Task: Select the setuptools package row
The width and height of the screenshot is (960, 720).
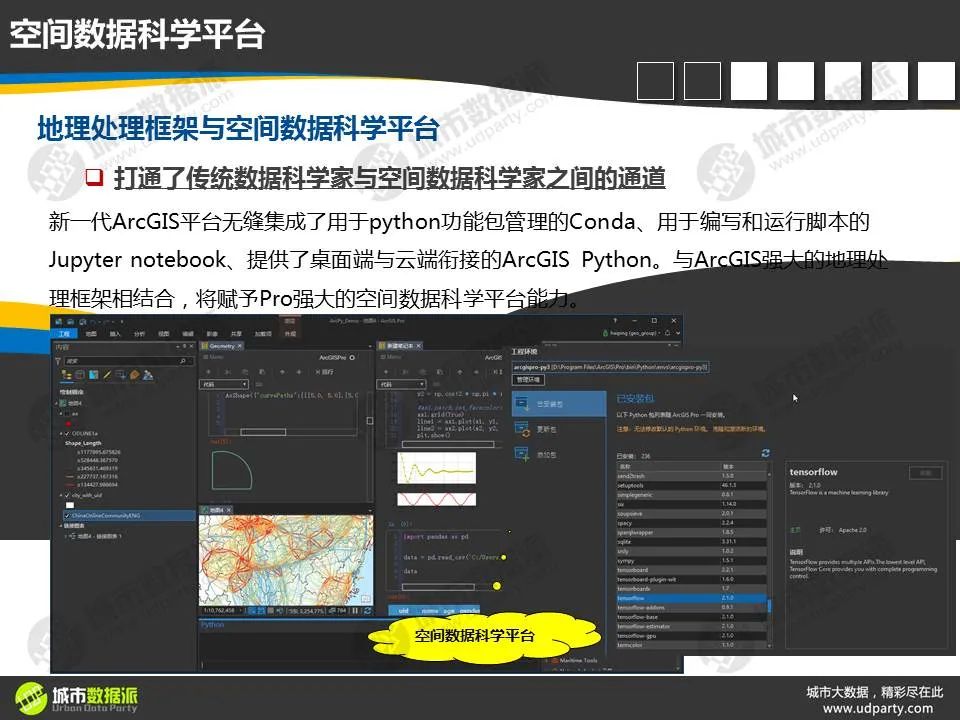Action: coord(691,486)
